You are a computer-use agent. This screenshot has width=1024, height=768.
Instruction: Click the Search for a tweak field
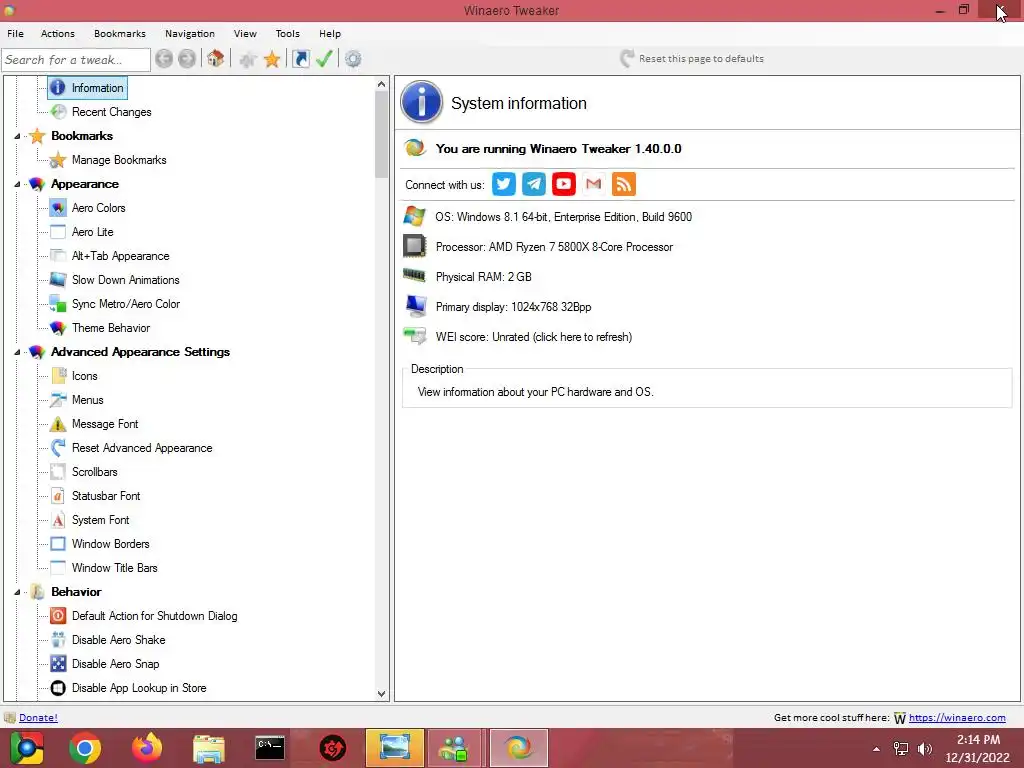pyautogui.click(x=76, y=59)
